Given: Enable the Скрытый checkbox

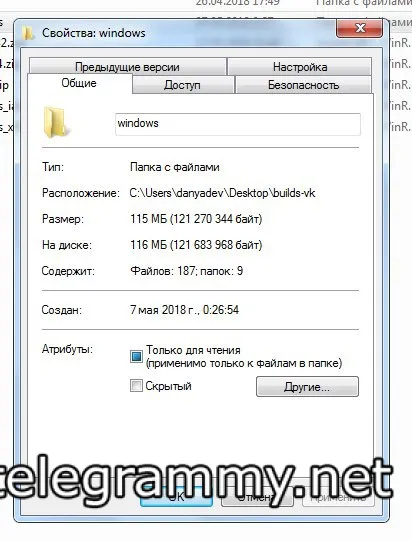Looking at the screenshot, I should coord(136,385).
